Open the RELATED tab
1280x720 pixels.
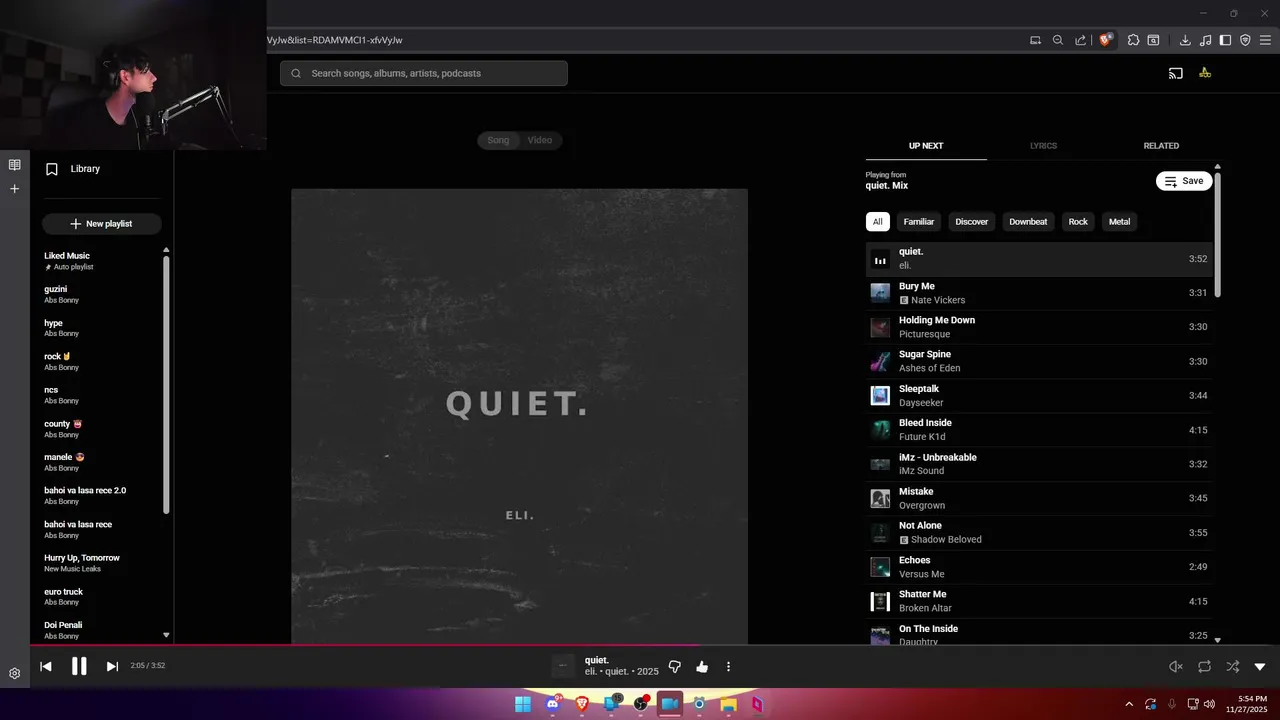(1161, 146)
